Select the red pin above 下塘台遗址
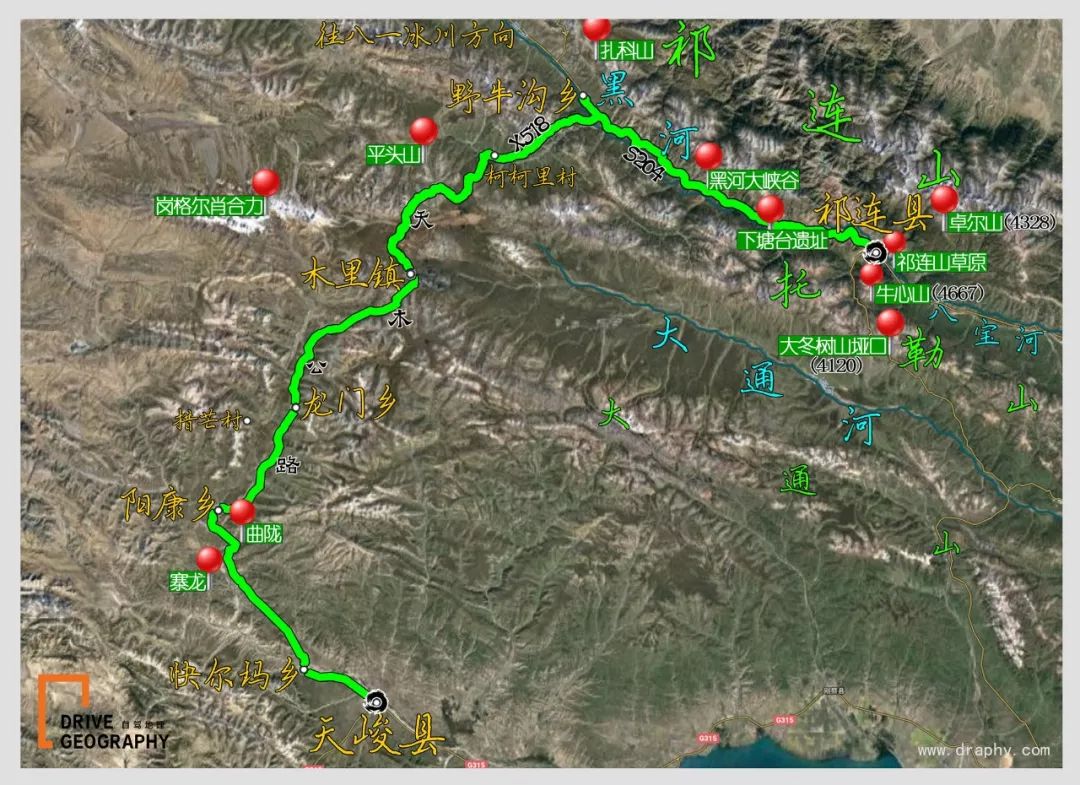This screenshot has width=1080, height=785. tap(770, 209)
